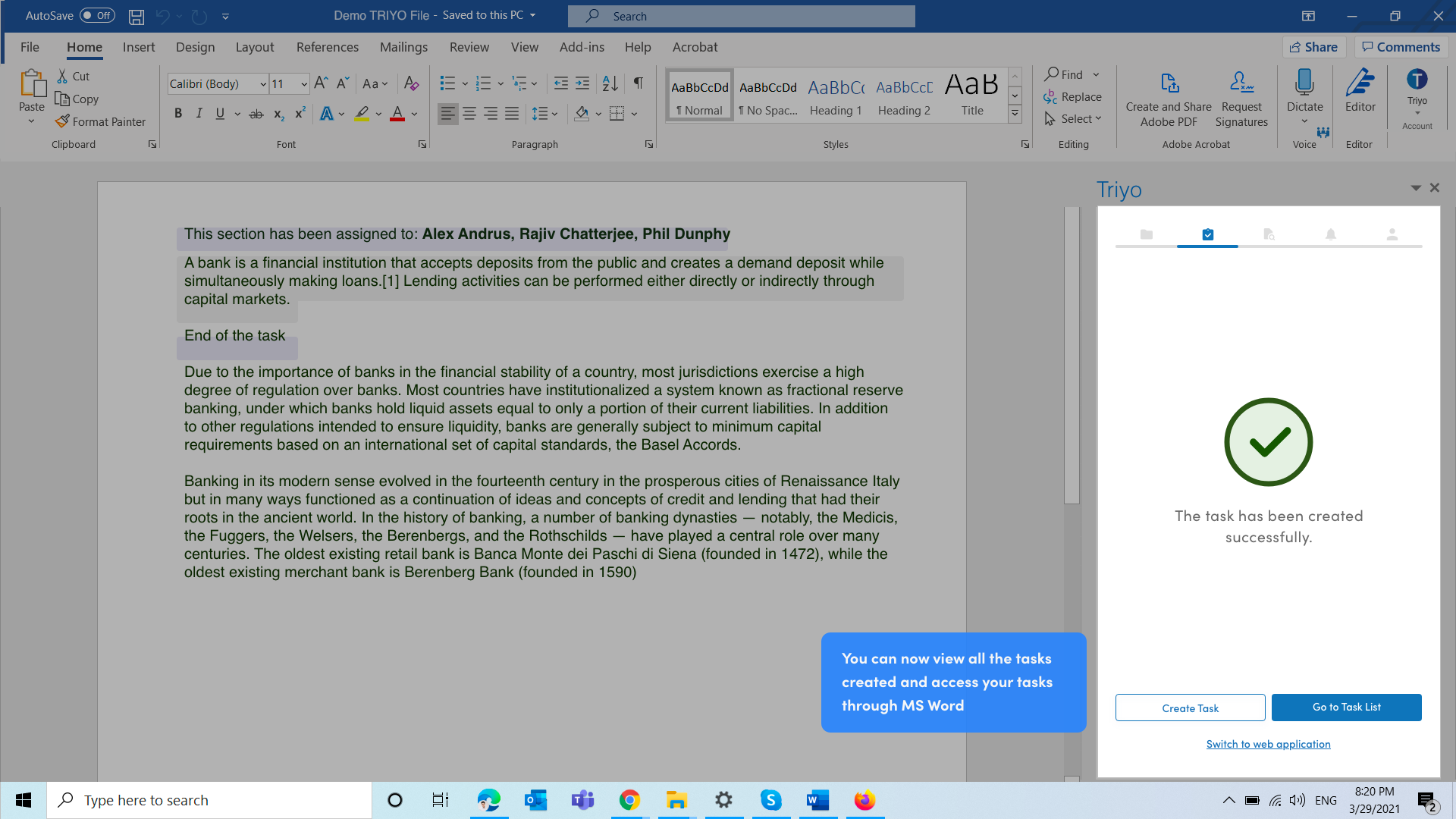Open the Comments button
This screenshot has height=819, width=1456.
[x=1401, y=47]
